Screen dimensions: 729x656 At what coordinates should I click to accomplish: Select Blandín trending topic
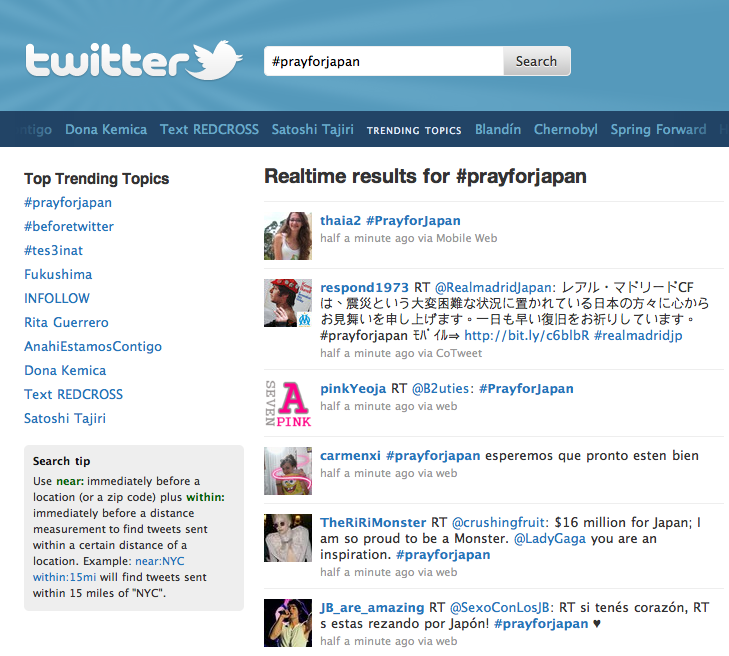coord(498,129)
